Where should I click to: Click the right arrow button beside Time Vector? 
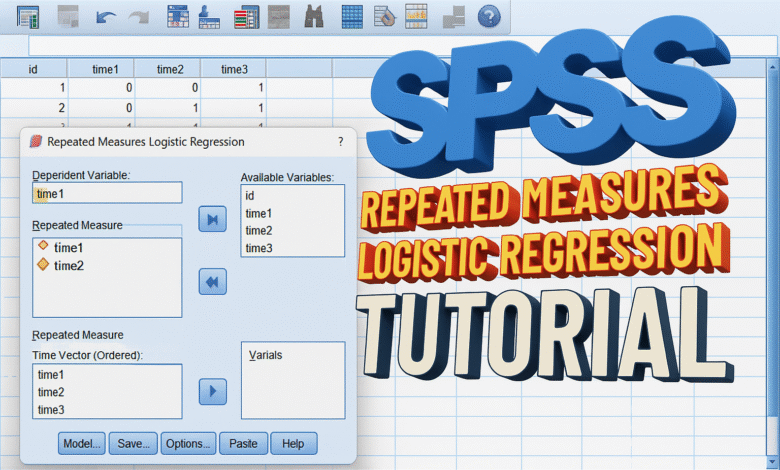click(212, 391)
